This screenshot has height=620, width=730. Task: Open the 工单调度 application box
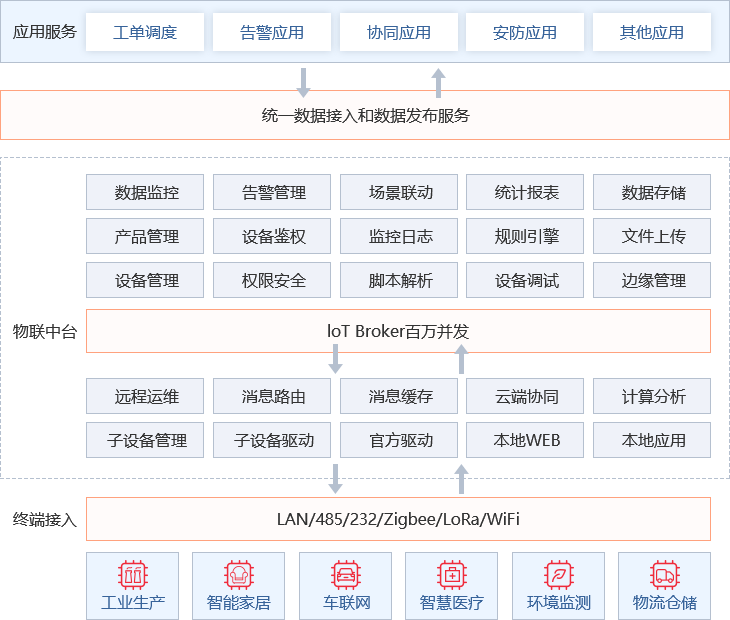pyautogui.click(x=145, y=32)
